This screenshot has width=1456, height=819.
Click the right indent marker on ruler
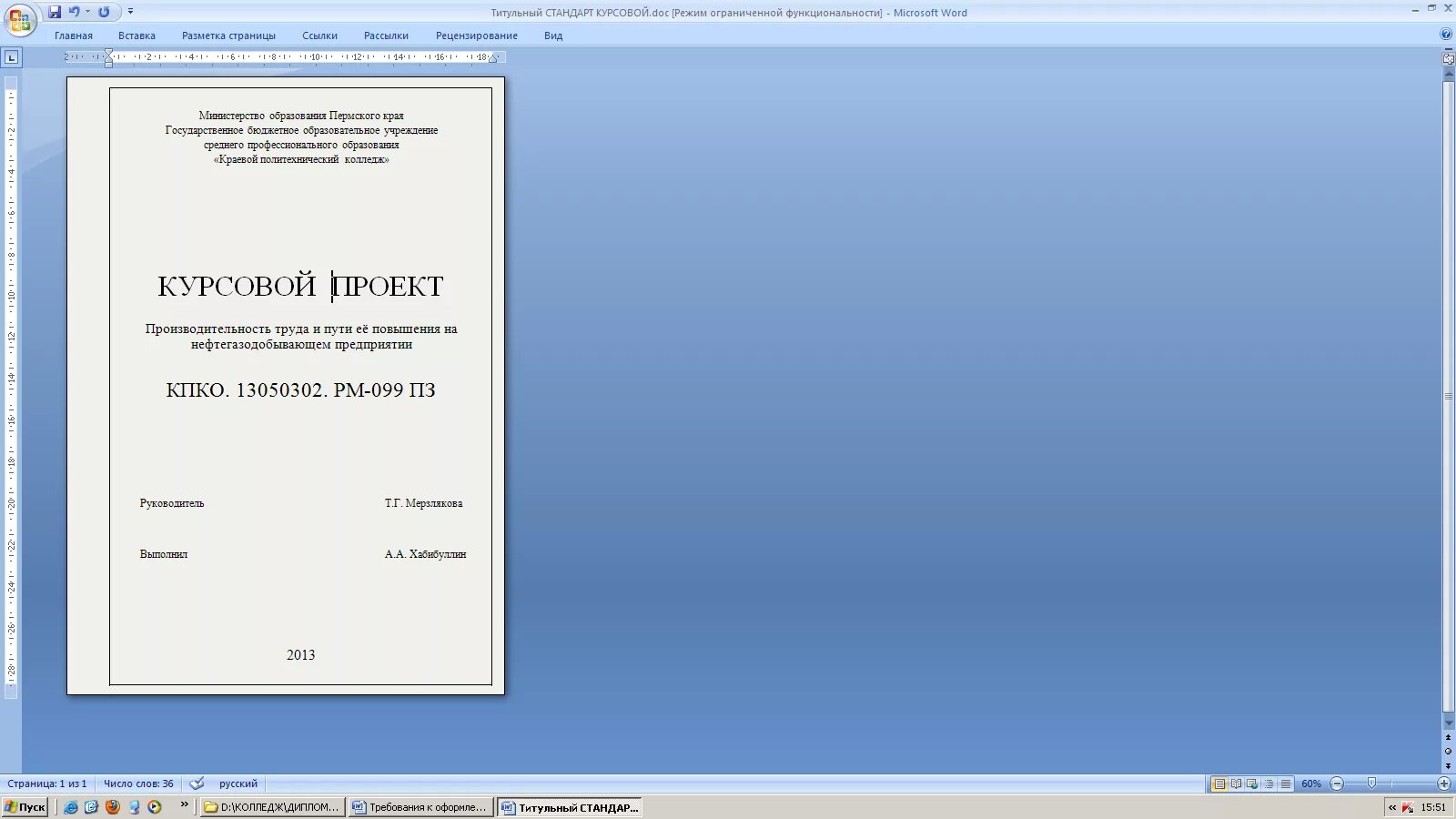pyautogui.click(x=492, y=59)
